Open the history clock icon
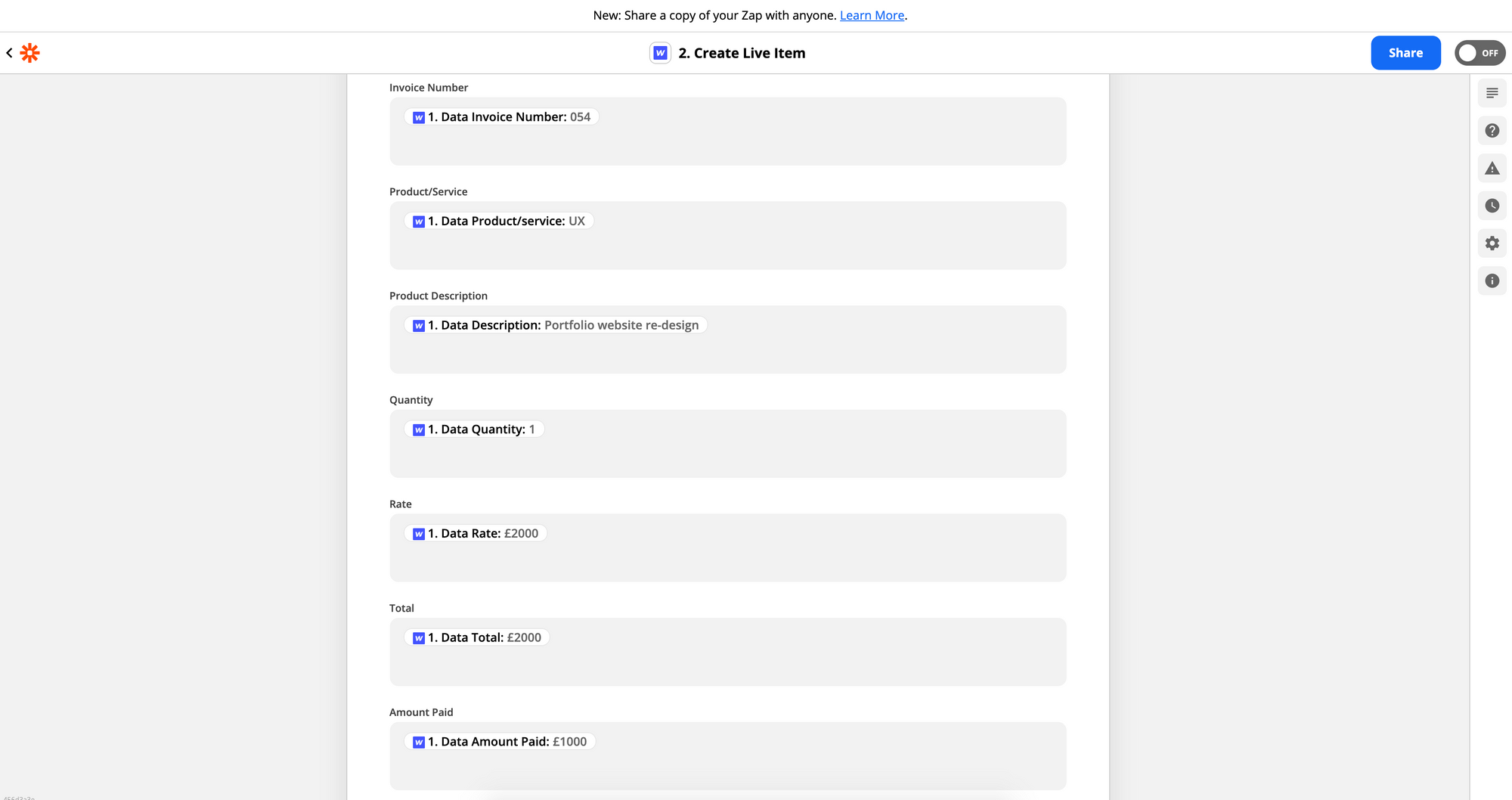The image size is (1512, 800). tap(1492, 206)
